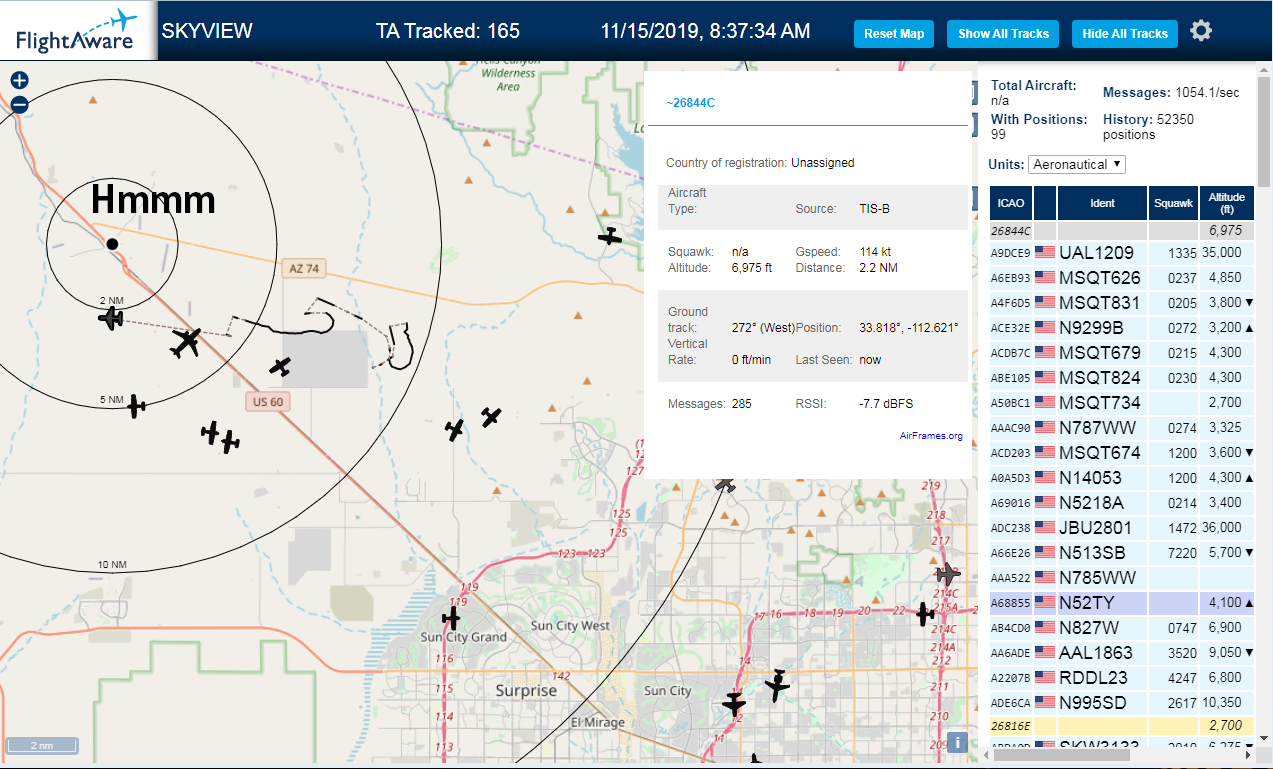Click US flag in MSQT626 row

(x=1045, y=278)
